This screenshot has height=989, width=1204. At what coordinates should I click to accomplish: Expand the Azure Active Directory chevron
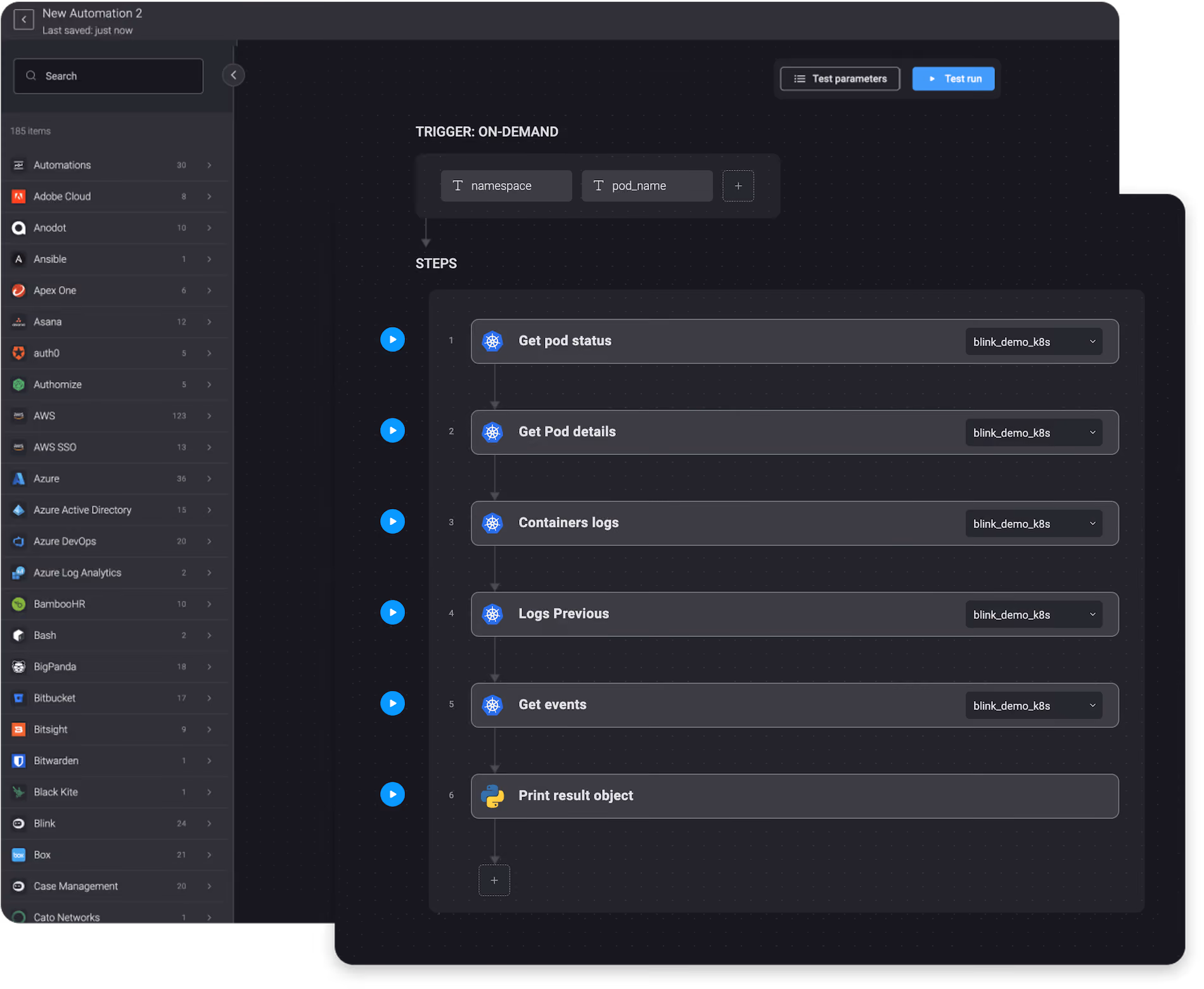point(209,510)
